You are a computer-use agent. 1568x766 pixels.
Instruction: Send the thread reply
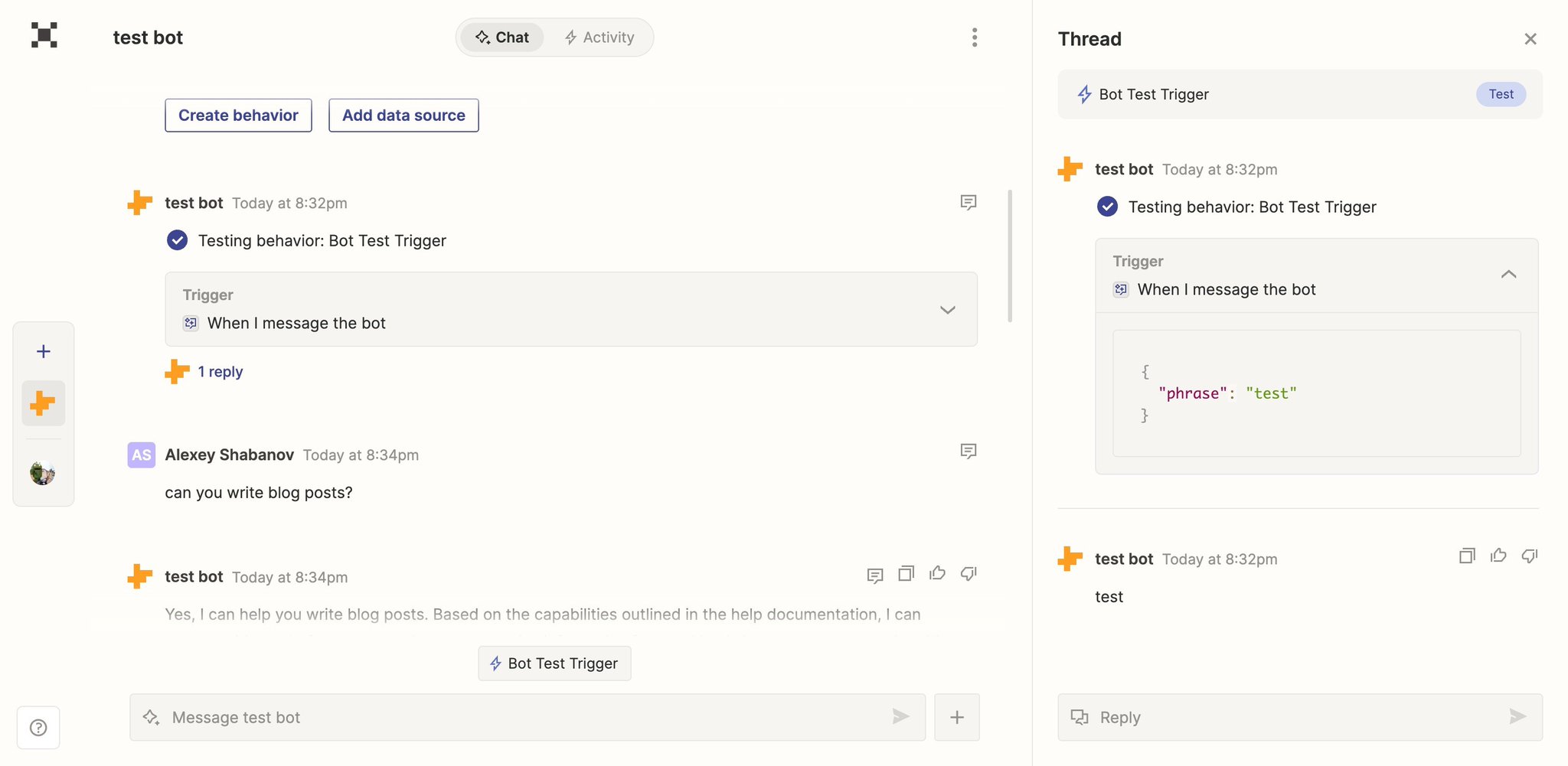[x=1517, y=717]
